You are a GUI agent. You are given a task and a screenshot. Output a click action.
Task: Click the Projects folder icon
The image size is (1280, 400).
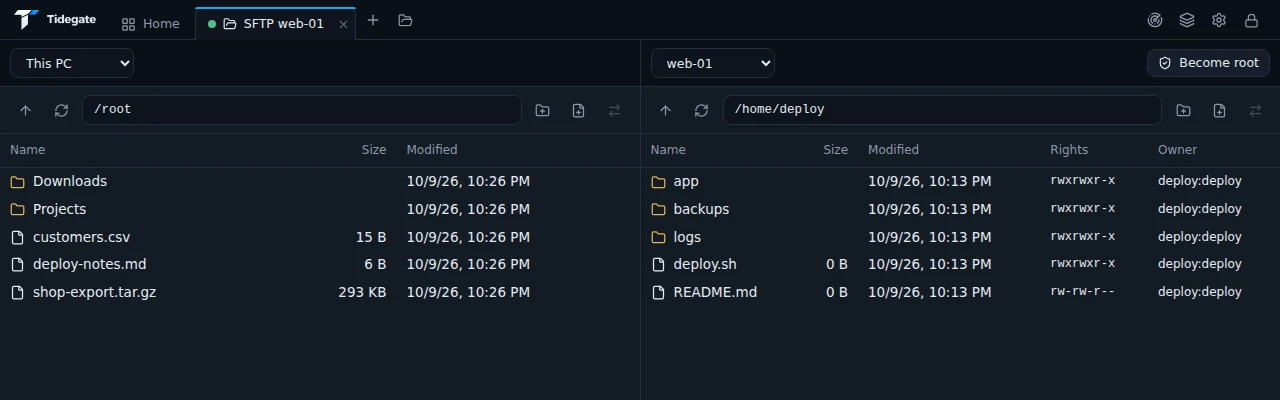point(17,210)
